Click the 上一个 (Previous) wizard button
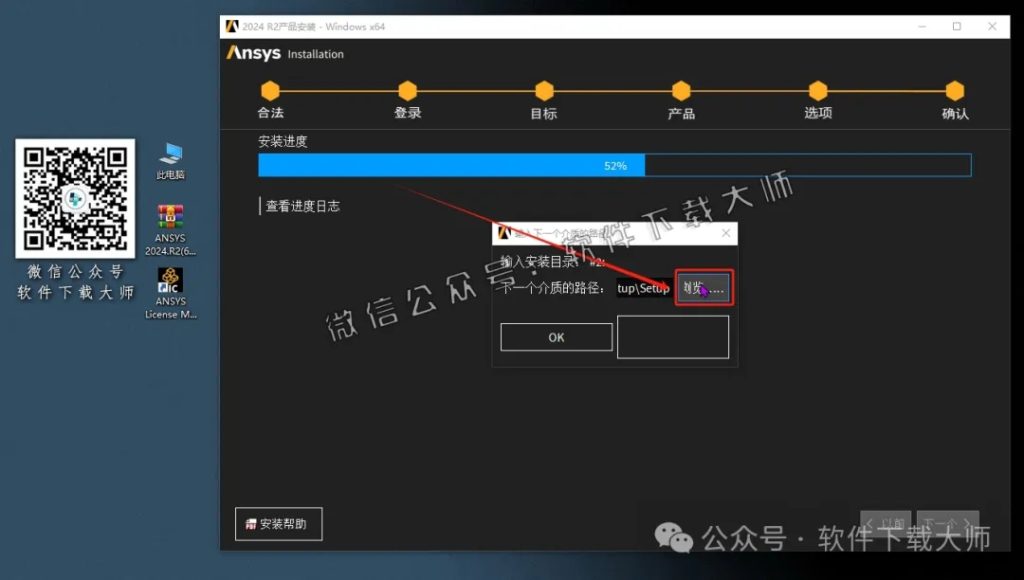The image size is (1024, 580). coord(885,520)
